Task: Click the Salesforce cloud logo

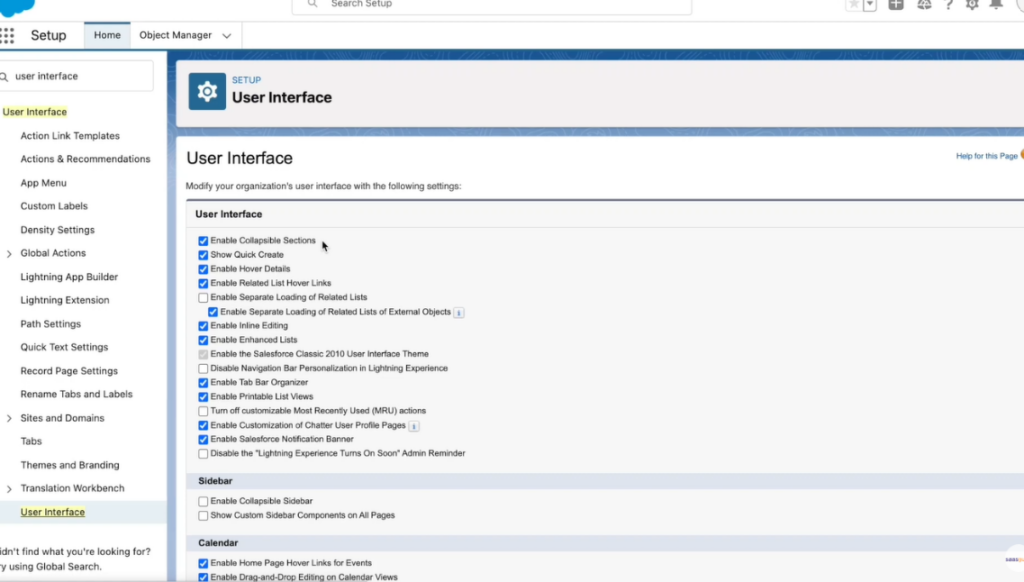Action: pyautogui.click(x=16, y=7)
